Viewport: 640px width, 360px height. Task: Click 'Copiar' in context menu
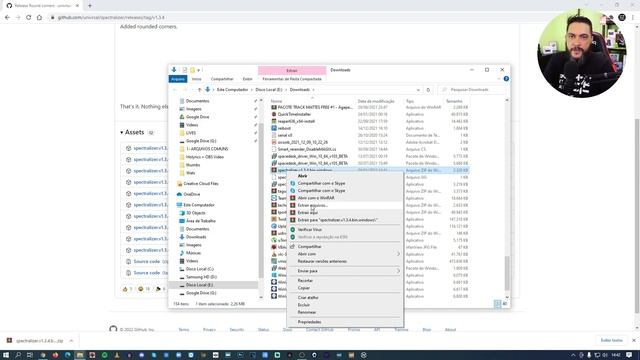click(x=304, y=288)
